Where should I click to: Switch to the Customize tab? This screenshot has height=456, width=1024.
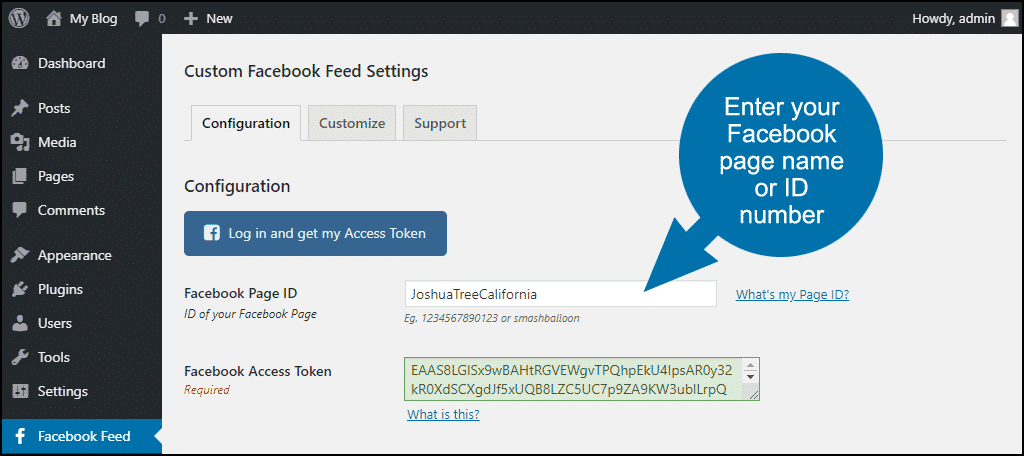pyautogui.click(x=352, y=123)
